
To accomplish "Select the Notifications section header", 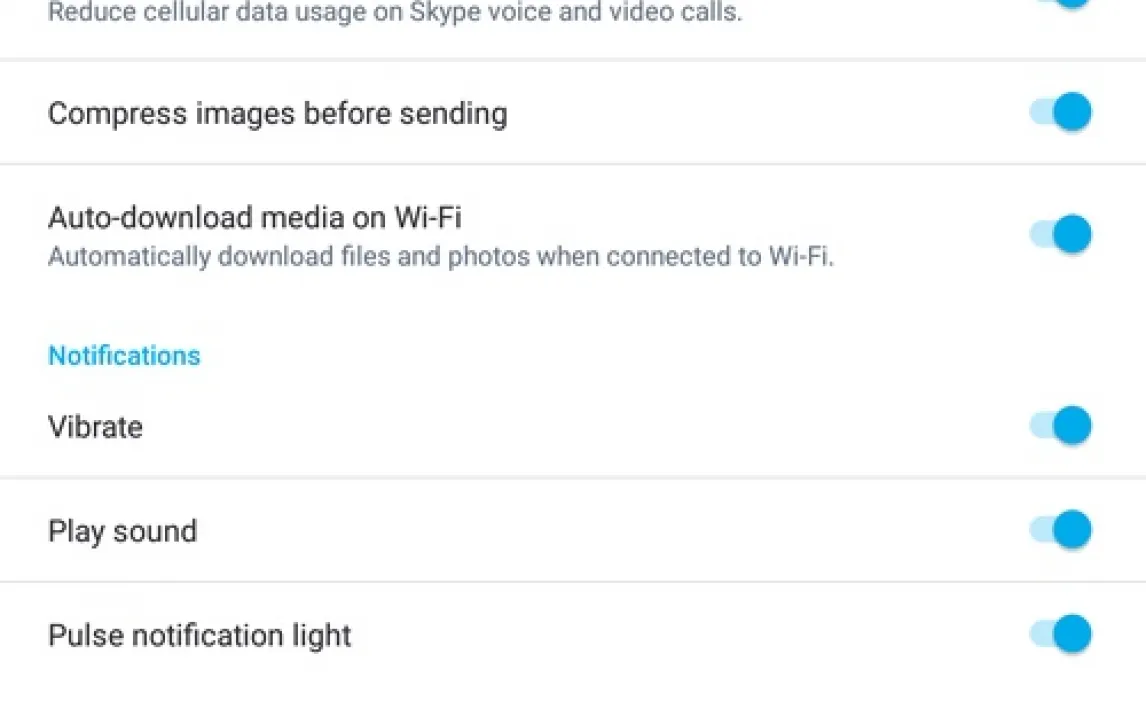I will tap(124, 356).
